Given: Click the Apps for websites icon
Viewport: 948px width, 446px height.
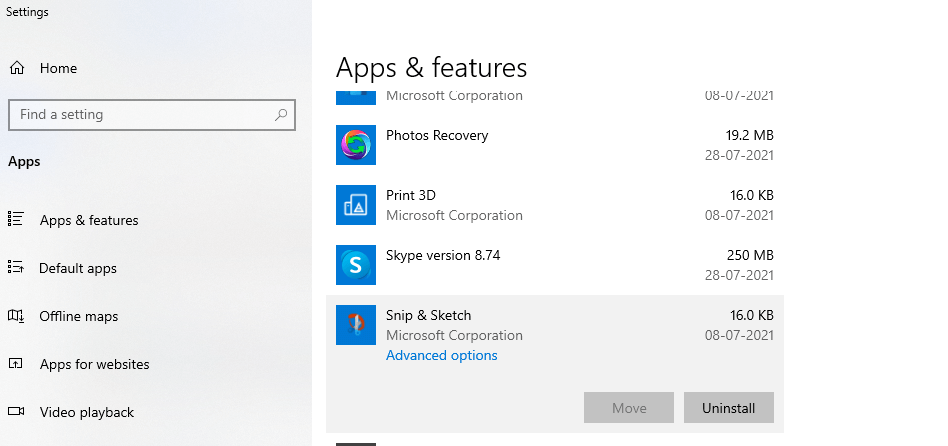Looking at the screenshot, I should click(16, 364).
